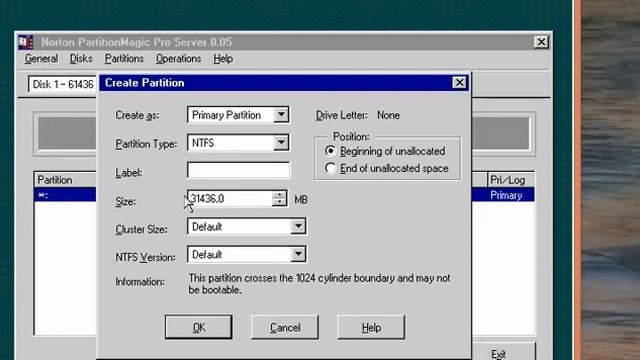Viewport: 640px width, 360px height.
Task: Expand the Create as dropdown
Action: tap(281, 115)
